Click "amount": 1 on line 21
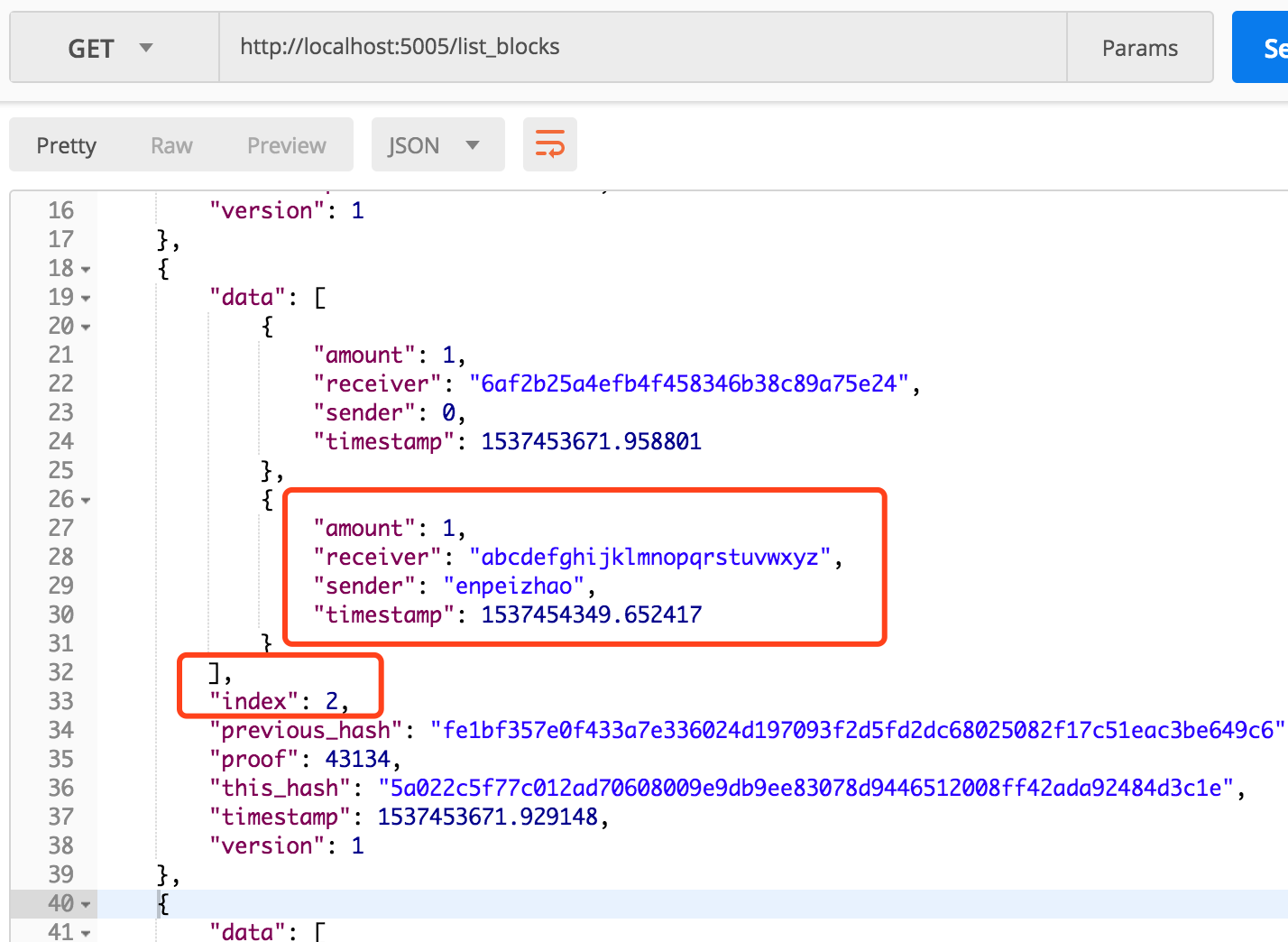Viewport: 1288px width, 942px height. (388, 355)
